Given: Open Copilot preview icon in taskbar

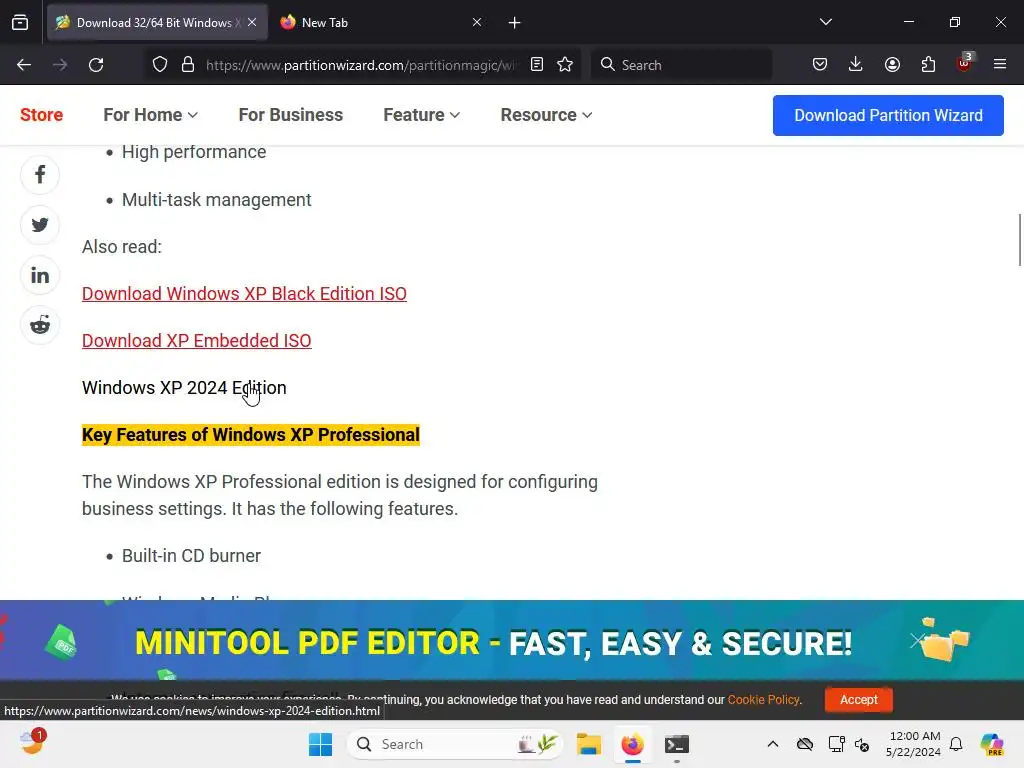Looking at the screenshot, I should [992, 744].
